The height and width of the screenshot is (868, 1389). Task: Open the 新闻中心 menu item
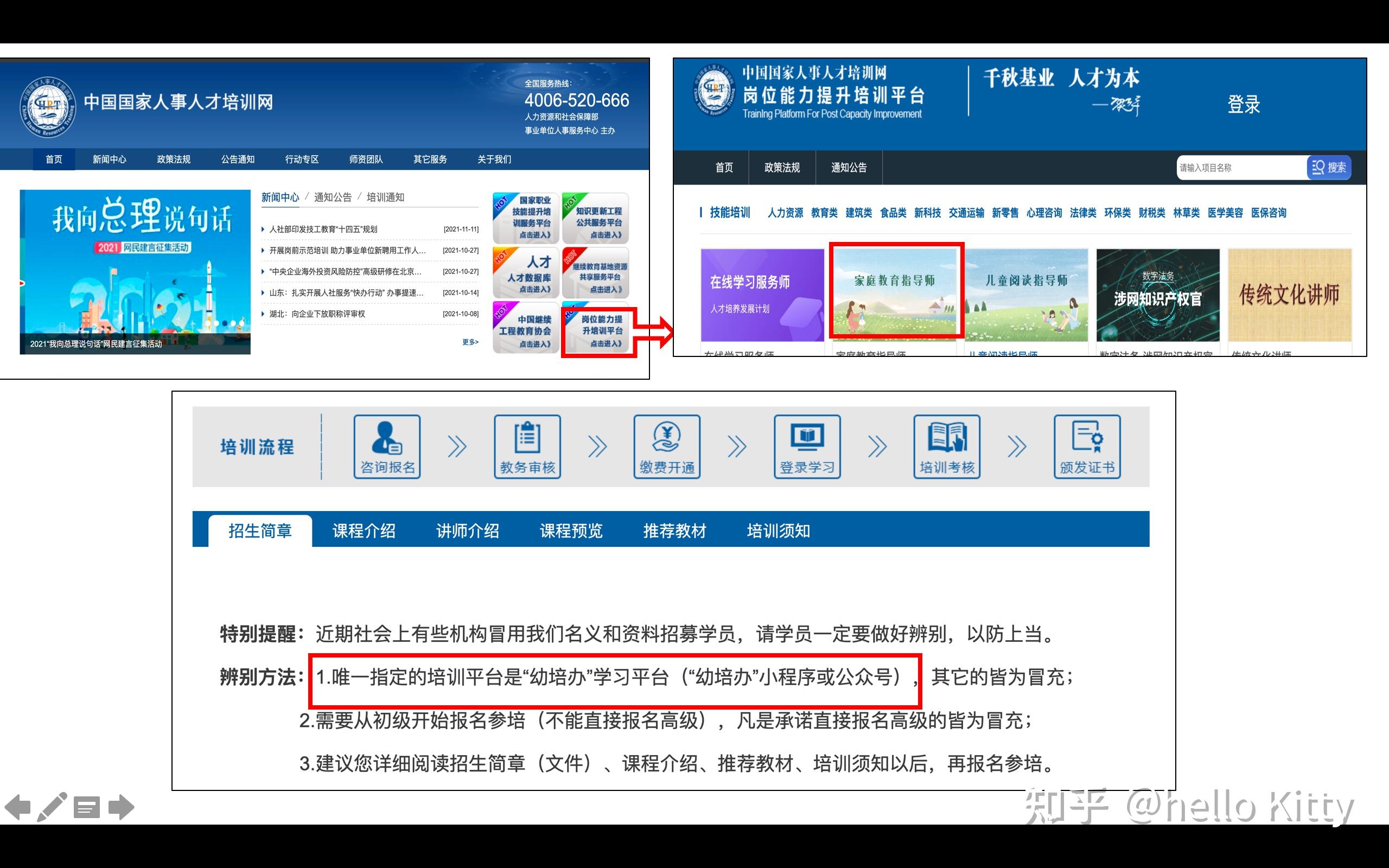109,159
